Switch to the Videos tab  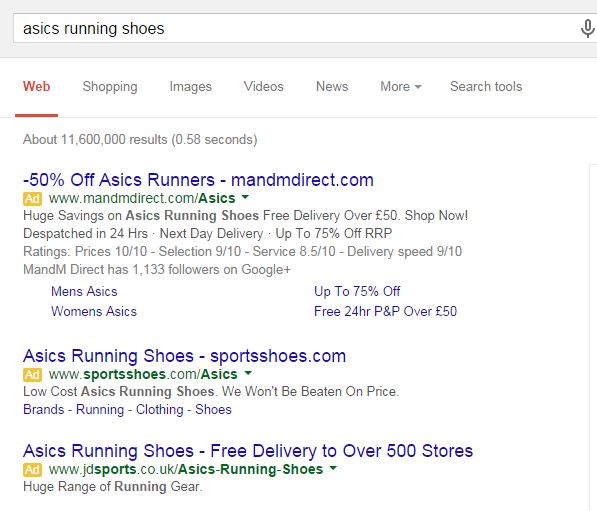(x=263, y=86)
